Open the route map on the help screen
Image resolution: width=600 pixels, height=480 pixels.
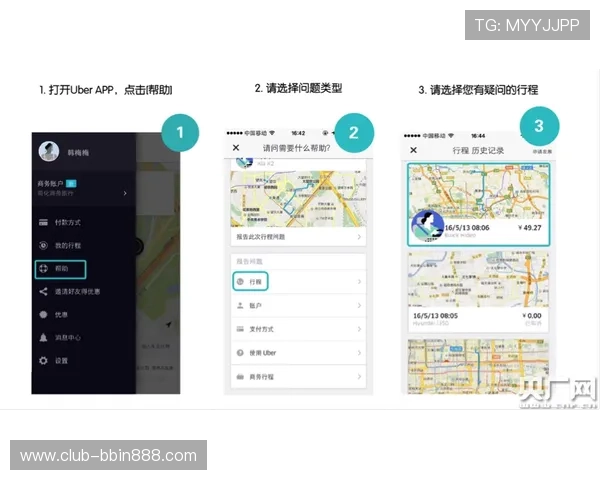coord(298,199)
